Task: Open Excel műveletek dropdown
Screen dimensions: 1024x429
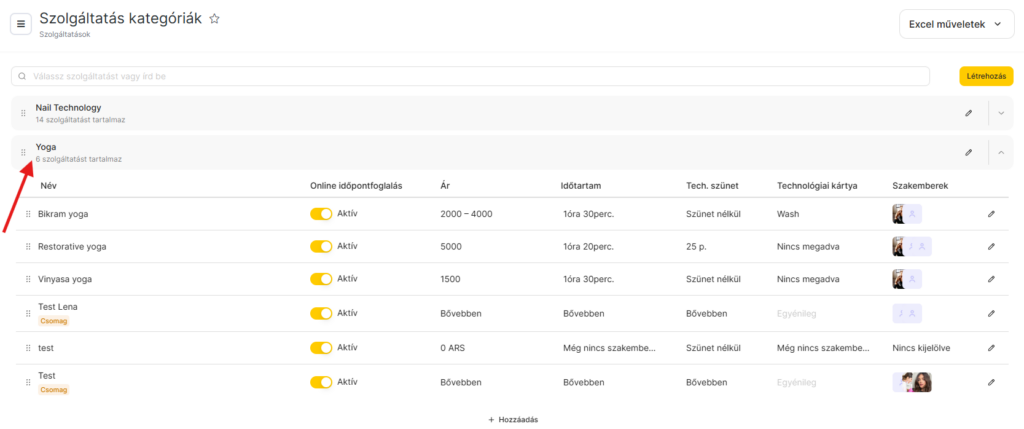Action: tap(955, 24)
